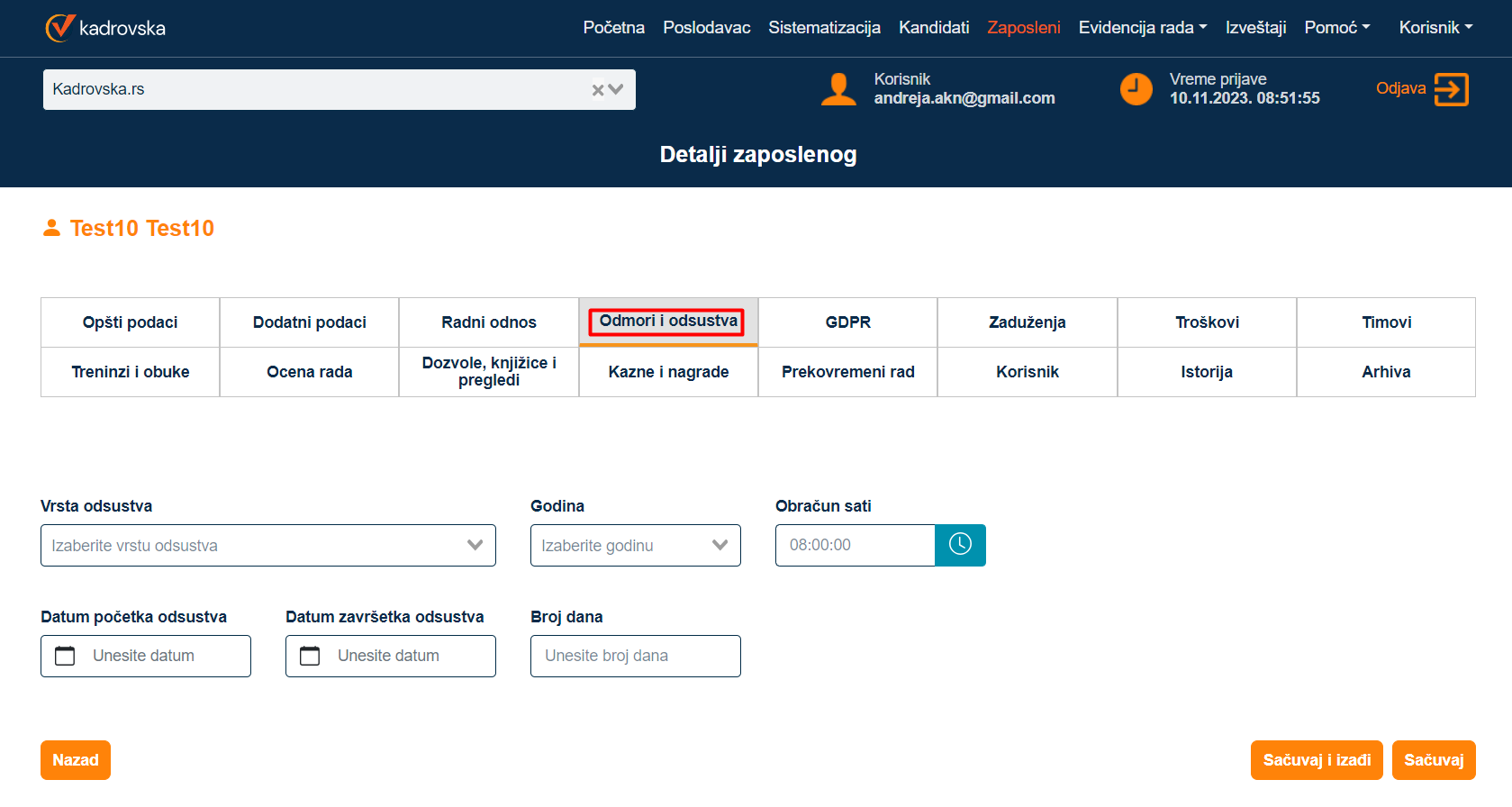The image size is (1512, 807).
Task: Clear the Kadrovska.rs selection with X
Action: pyautogui.click(x=598, y=90)
